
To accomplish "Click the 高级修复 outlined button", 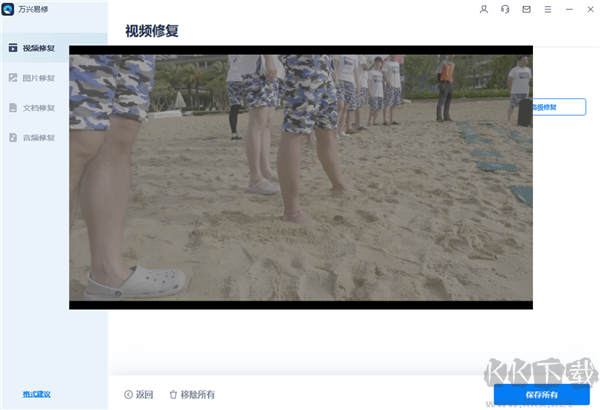I will click(559, 107).
